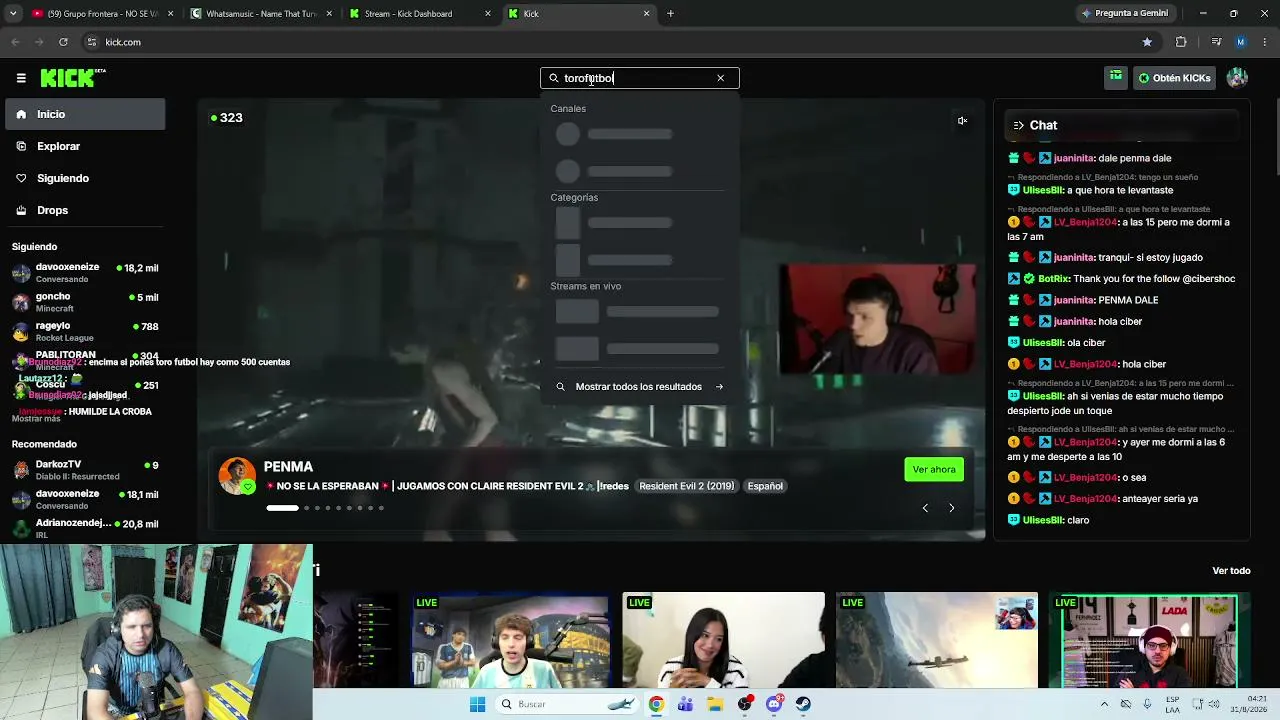Open the PENMA streamer avatar
Viewport: 1280px width, 720px height.
(237, 476)
